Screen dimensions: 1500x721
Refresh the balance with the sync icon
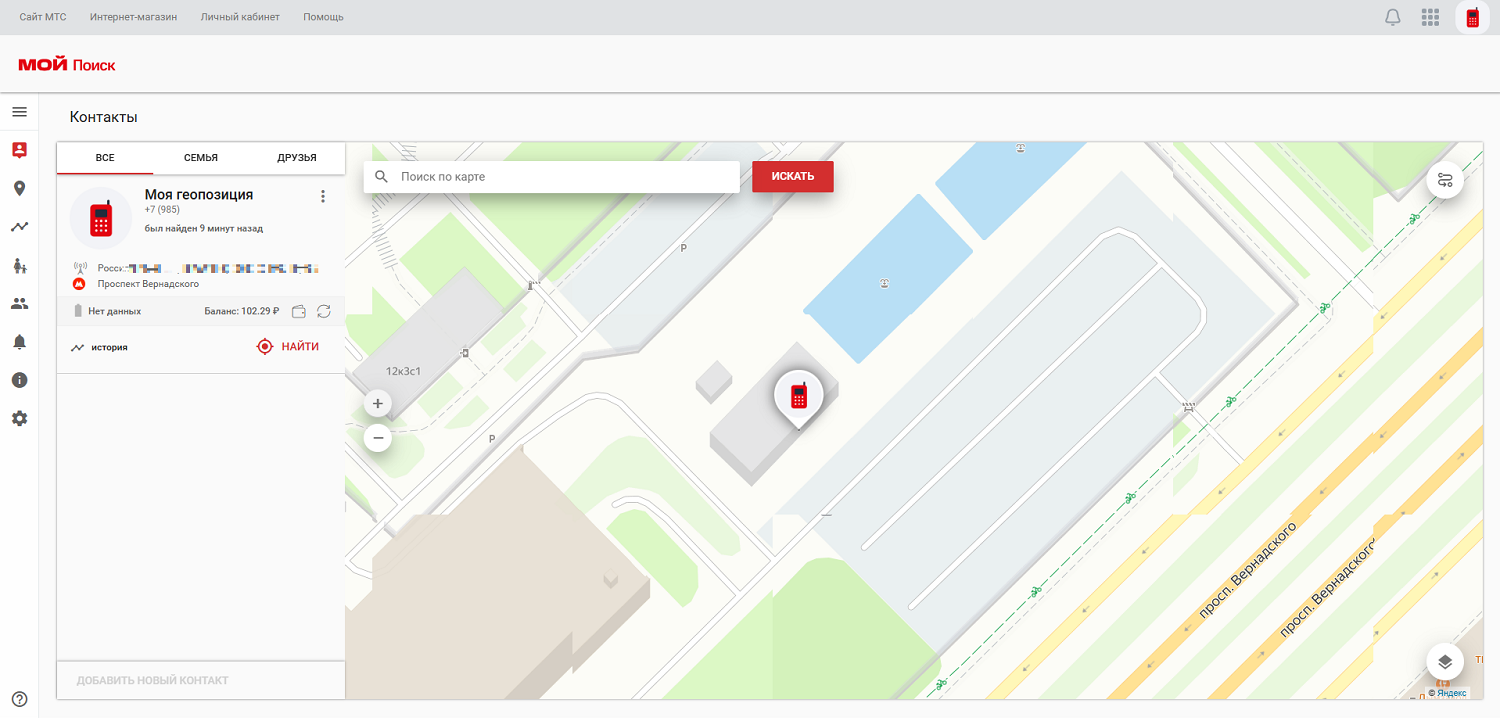point(324,312)
